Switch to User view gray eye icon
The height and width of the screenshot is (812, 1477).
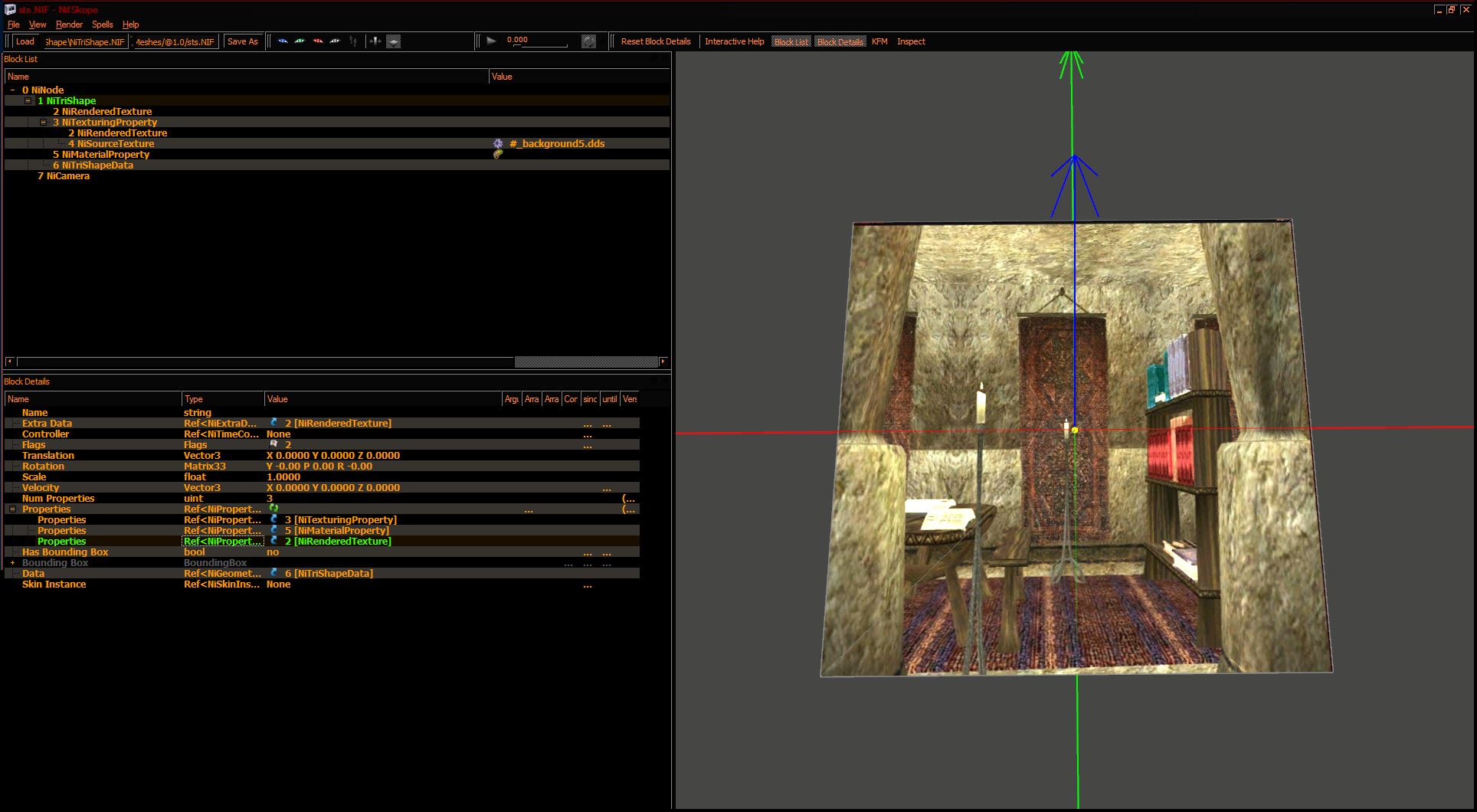(x=335, y=41)
